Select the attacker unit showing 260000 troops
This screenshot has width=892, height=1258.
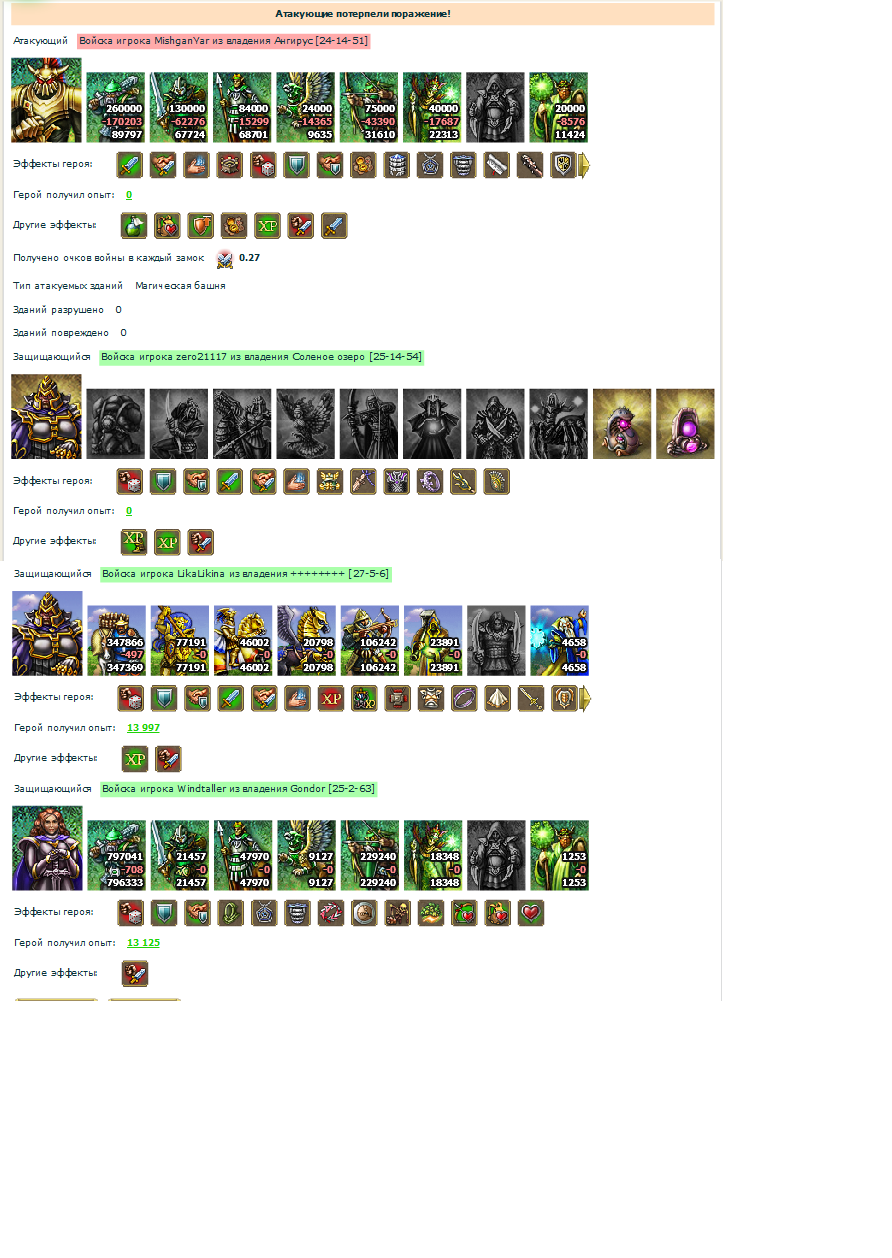(x=116, y=107)
